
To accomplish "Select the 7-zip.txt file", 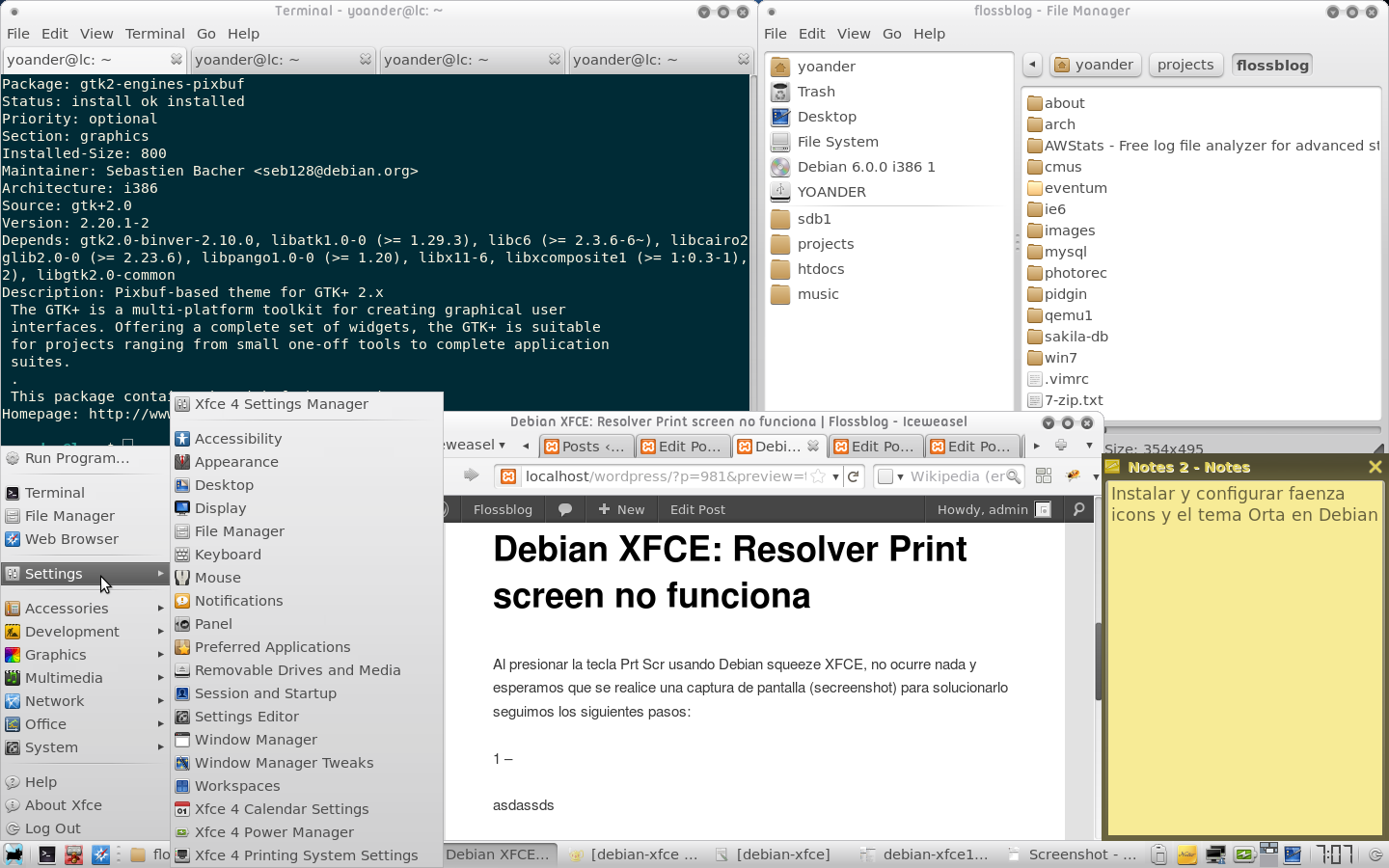I will tap(1065, 400).
